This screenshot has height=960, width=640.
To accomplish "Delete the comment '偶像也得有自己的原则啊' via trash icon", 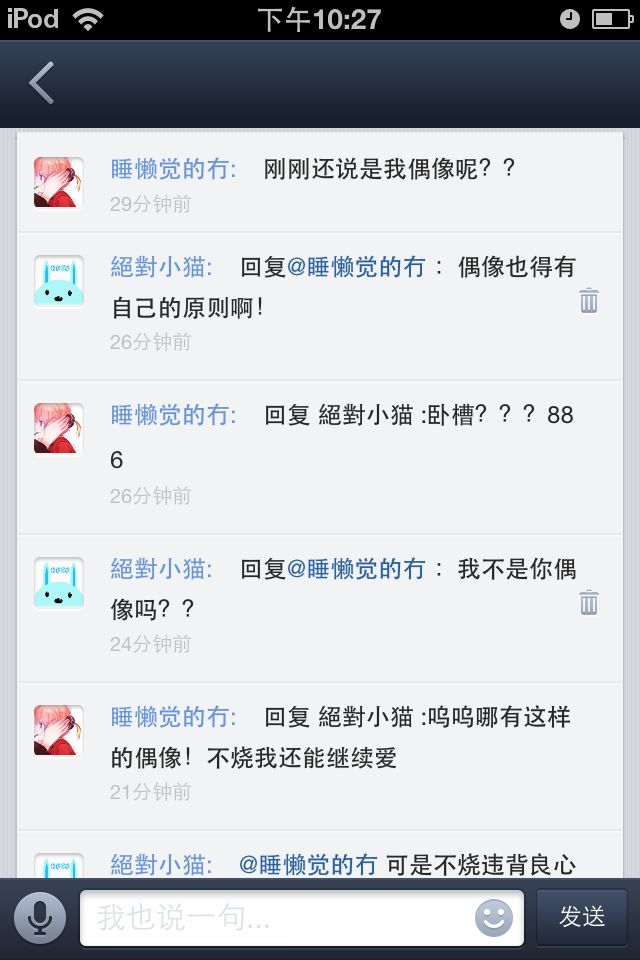I will (x=589, y=300).
